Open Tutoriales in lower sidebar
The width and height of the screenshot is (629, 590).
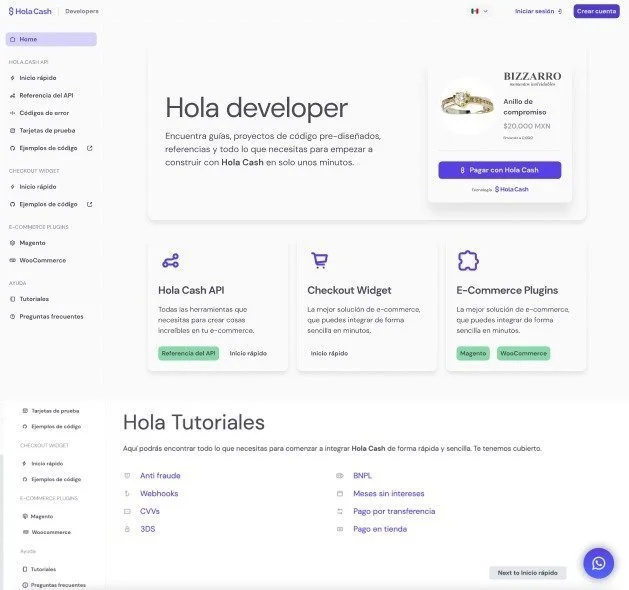pyautogui.click(x=39, y=569)
